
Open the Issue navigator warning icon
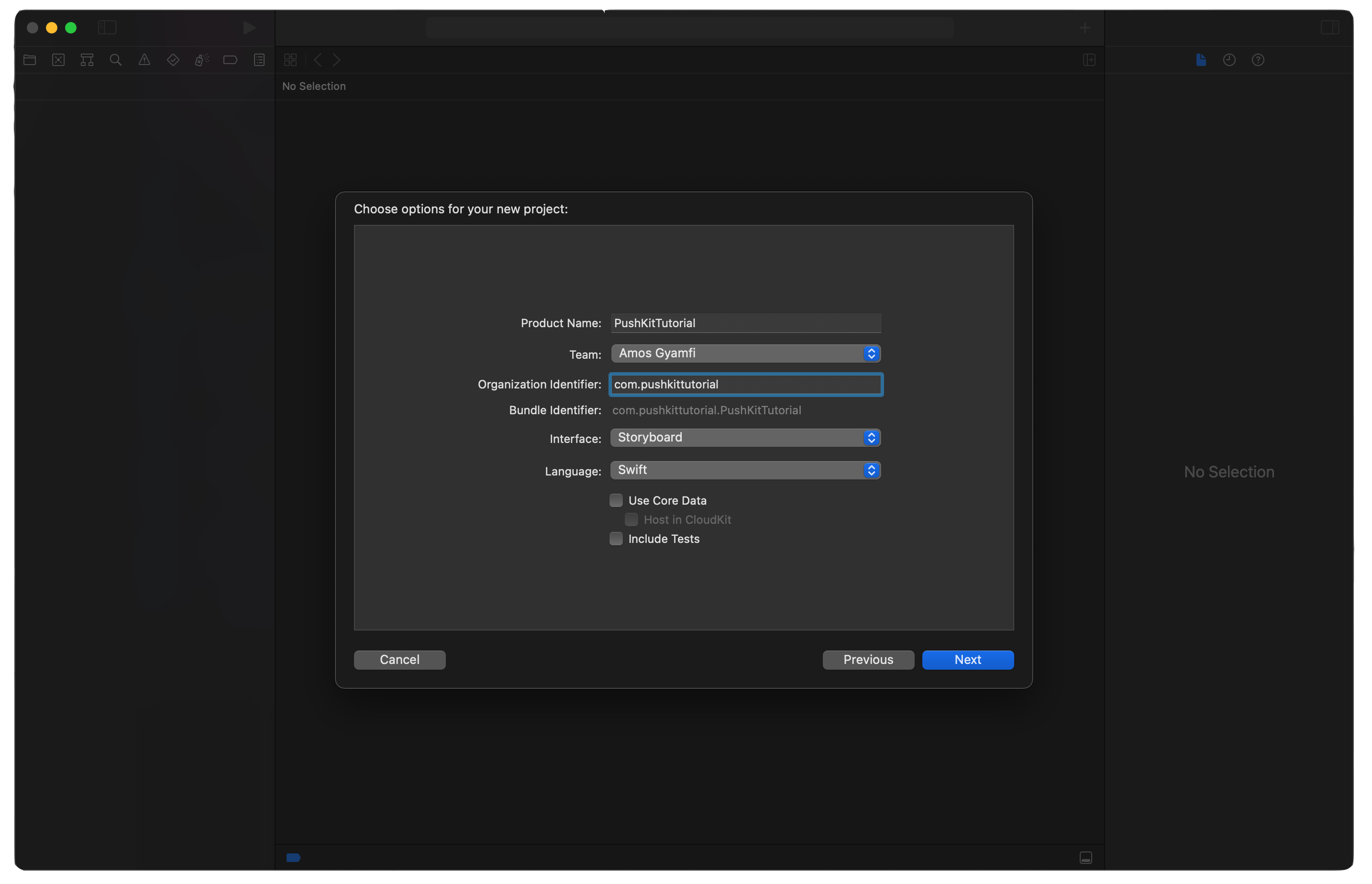coord(144,60)
